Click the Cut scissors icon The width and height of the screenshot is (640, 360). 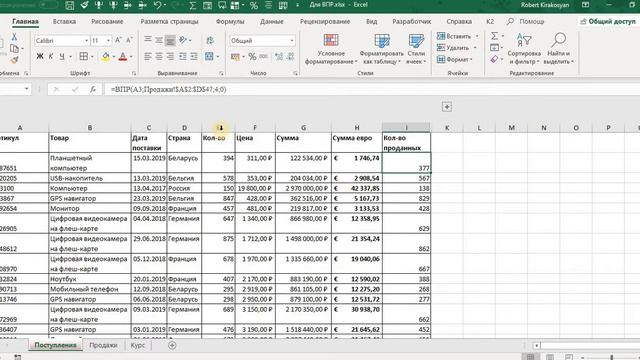[x=14, y=37]
